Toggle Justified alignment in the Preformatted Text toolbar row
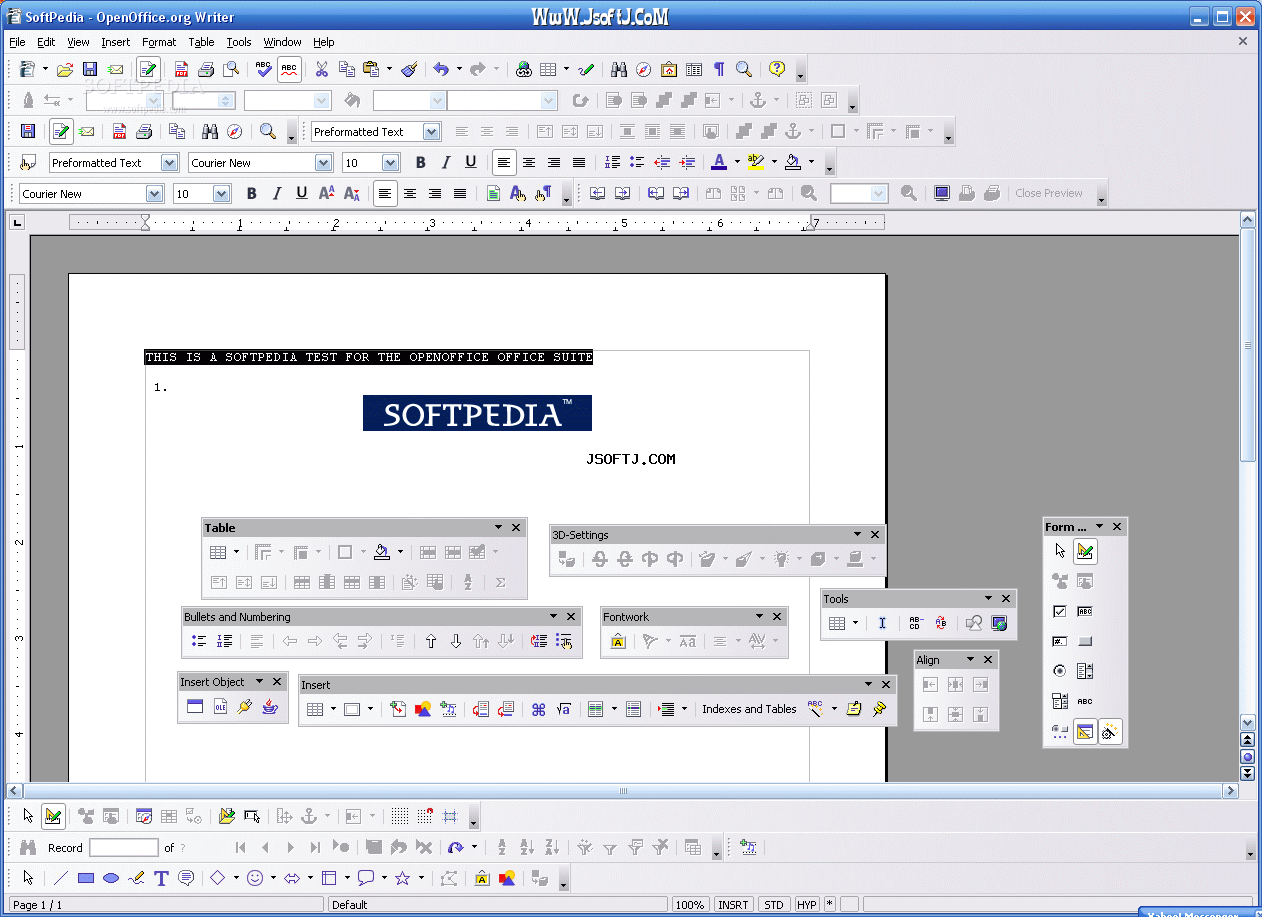The height and width of the screenshot is (917, 1262). [x=579, y=163]
